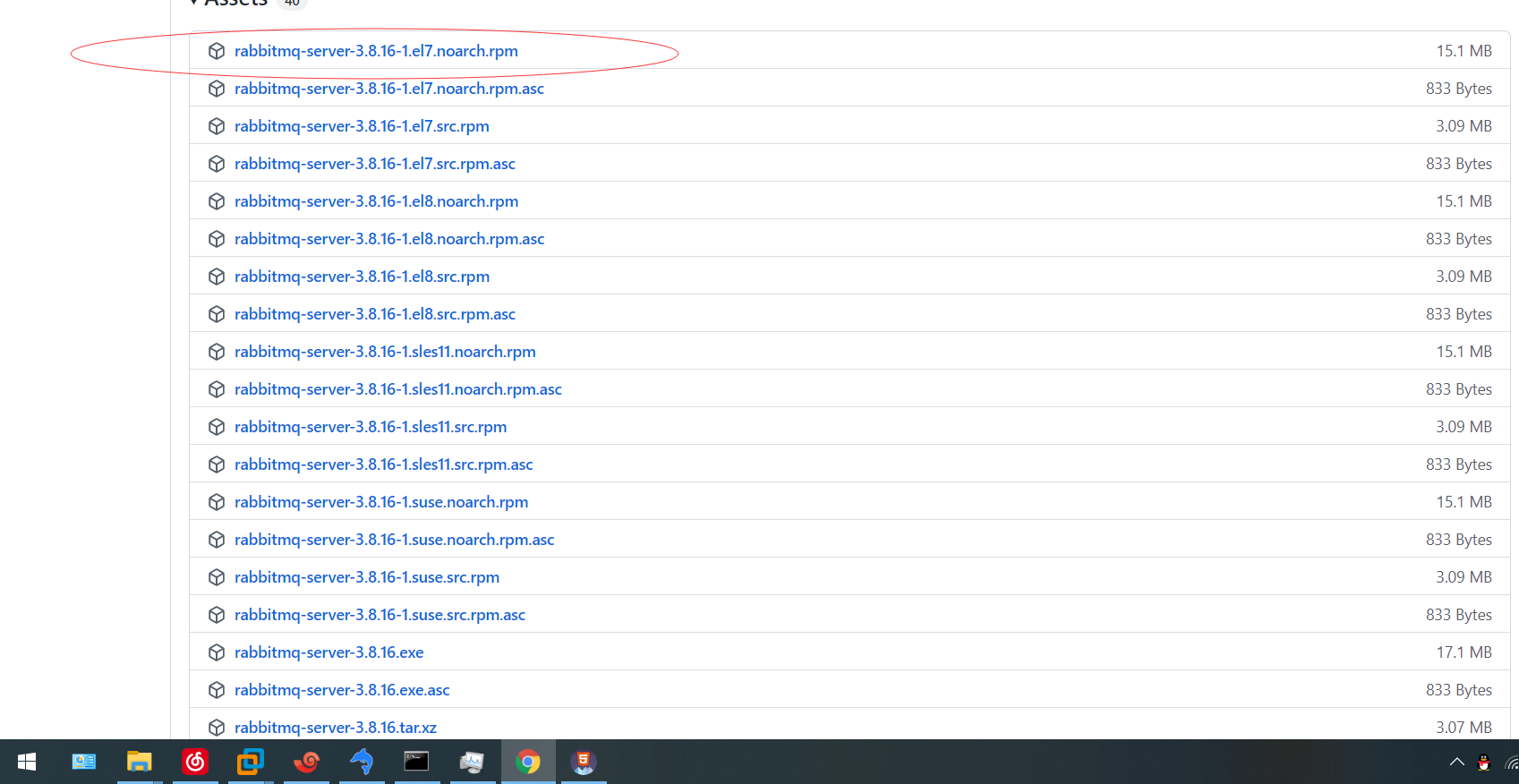Click package icon beside el8.noarch.rpm
The width and height of the screenshot is (1519, 784).
(217, 201)
